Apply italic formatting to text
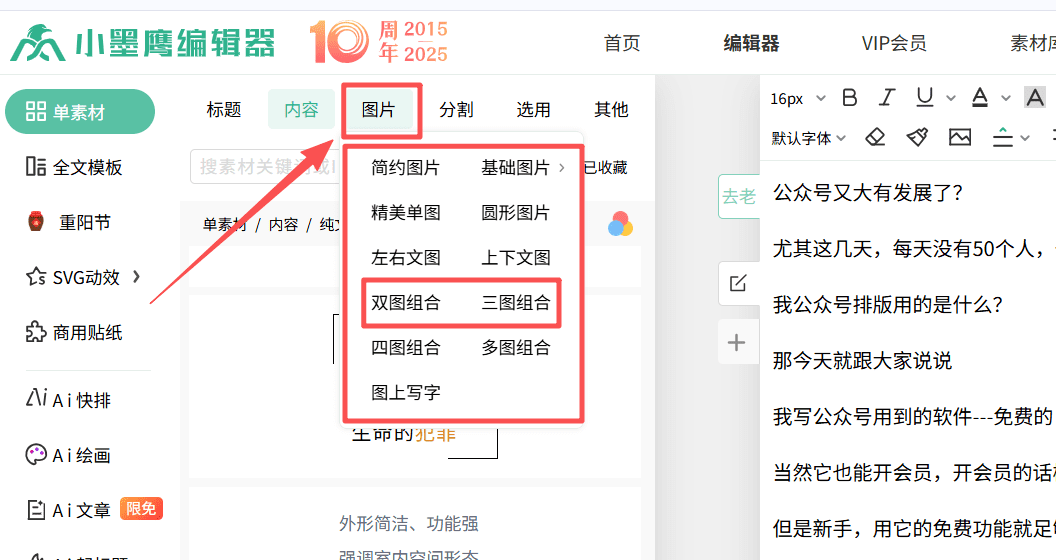 (x=886, y=98)
